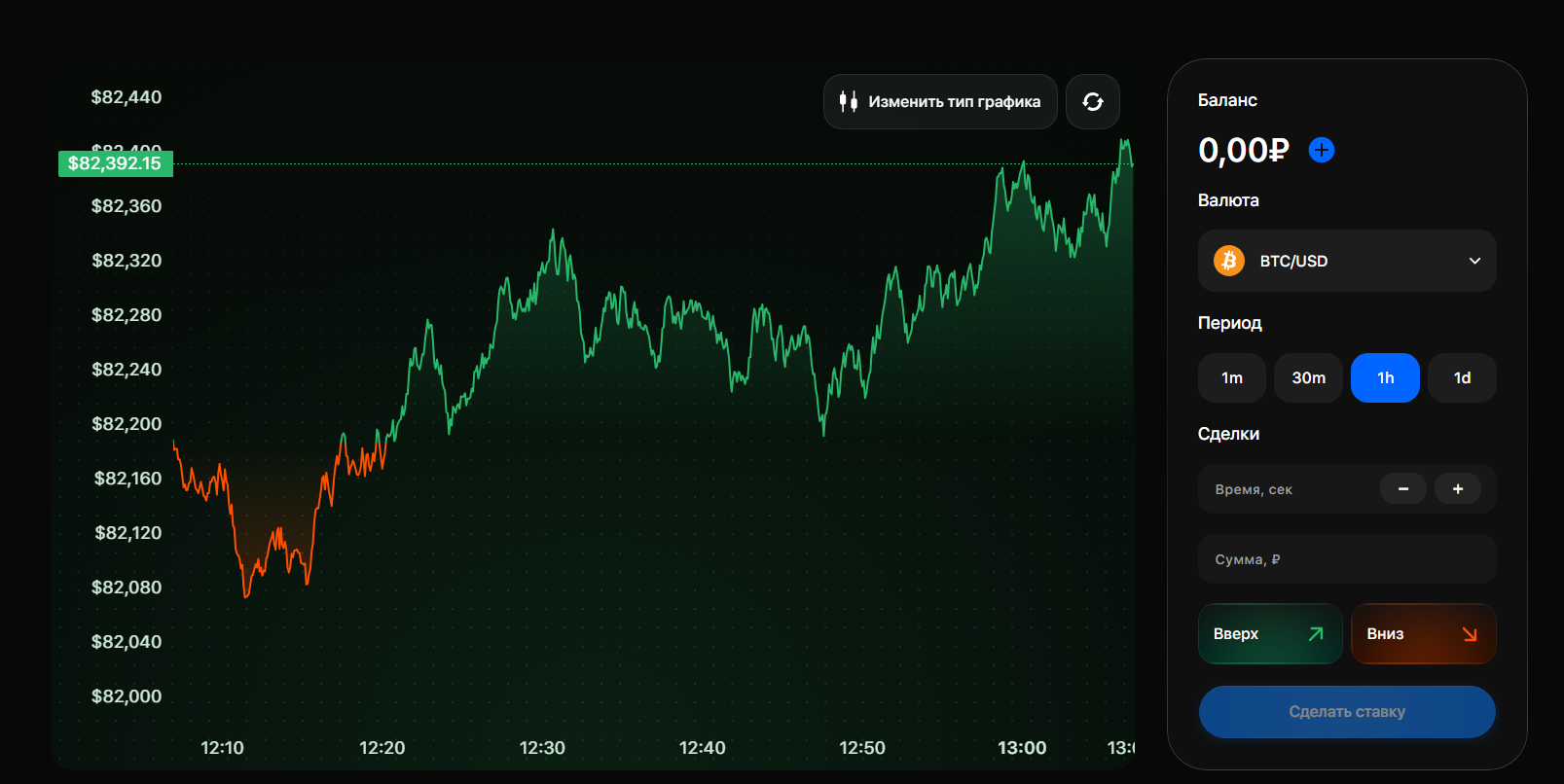Viewport: 1564px width, 784px height.
Task: Click the $82,160 price axis label
Action: (x=127, y=479)
